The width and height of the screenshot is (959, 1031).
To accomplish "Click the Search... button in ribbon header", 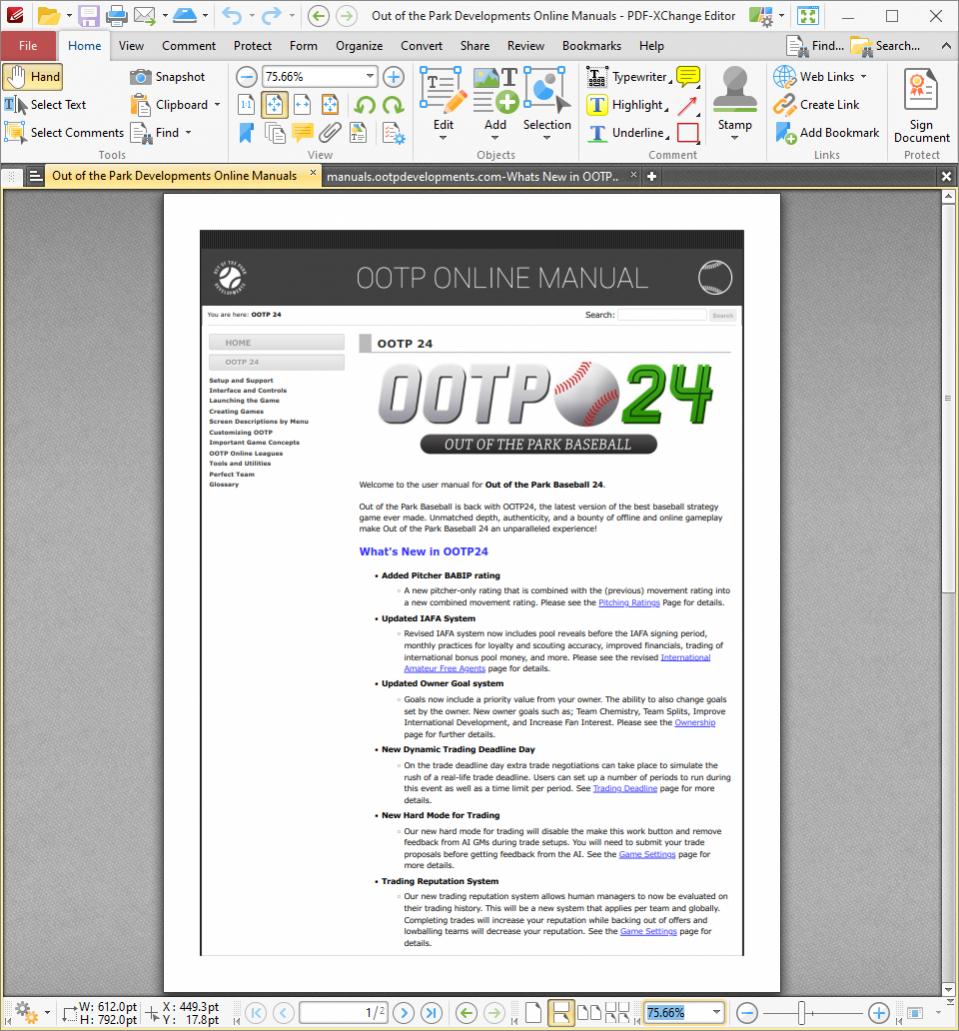I will [x=885, y=46].
